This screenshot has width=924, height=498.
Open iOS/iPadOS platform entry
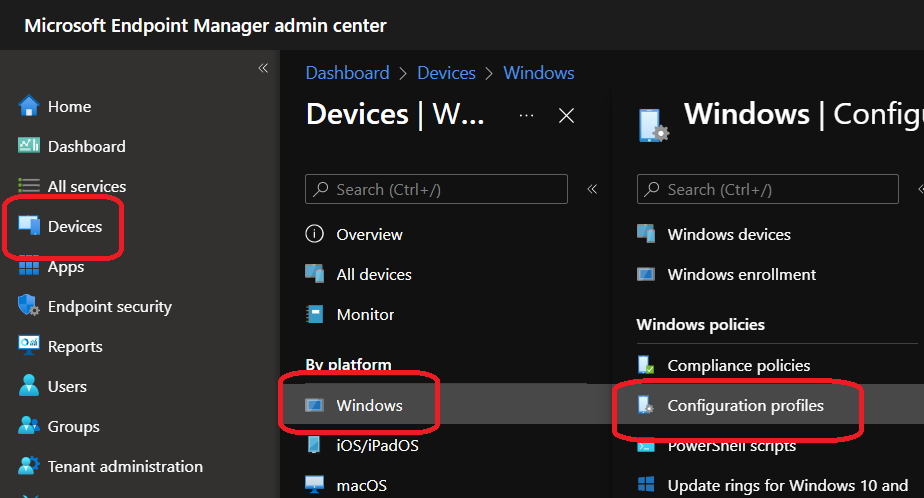(376, 445)
